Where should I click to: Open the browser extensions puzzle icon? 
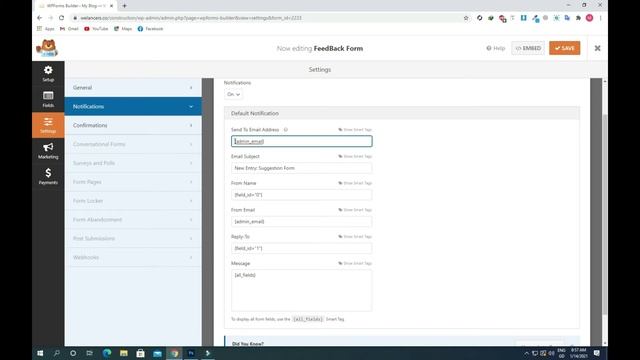pos(578,18)
